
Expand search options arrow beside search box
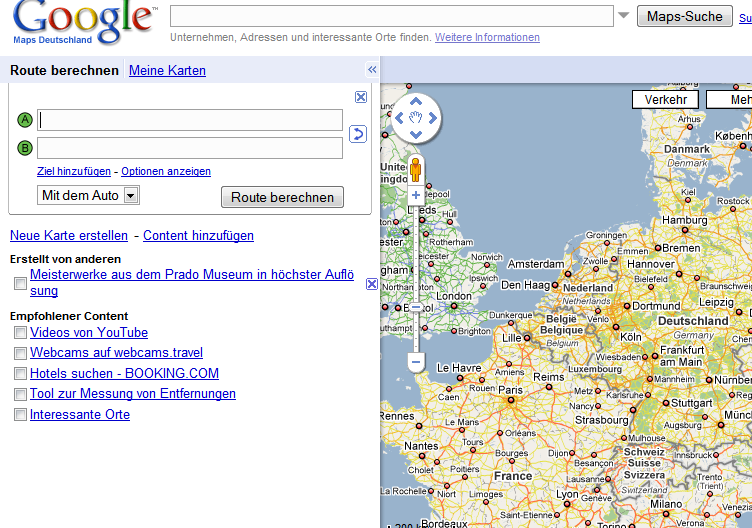pyautogui.click(x=624, y=16)
